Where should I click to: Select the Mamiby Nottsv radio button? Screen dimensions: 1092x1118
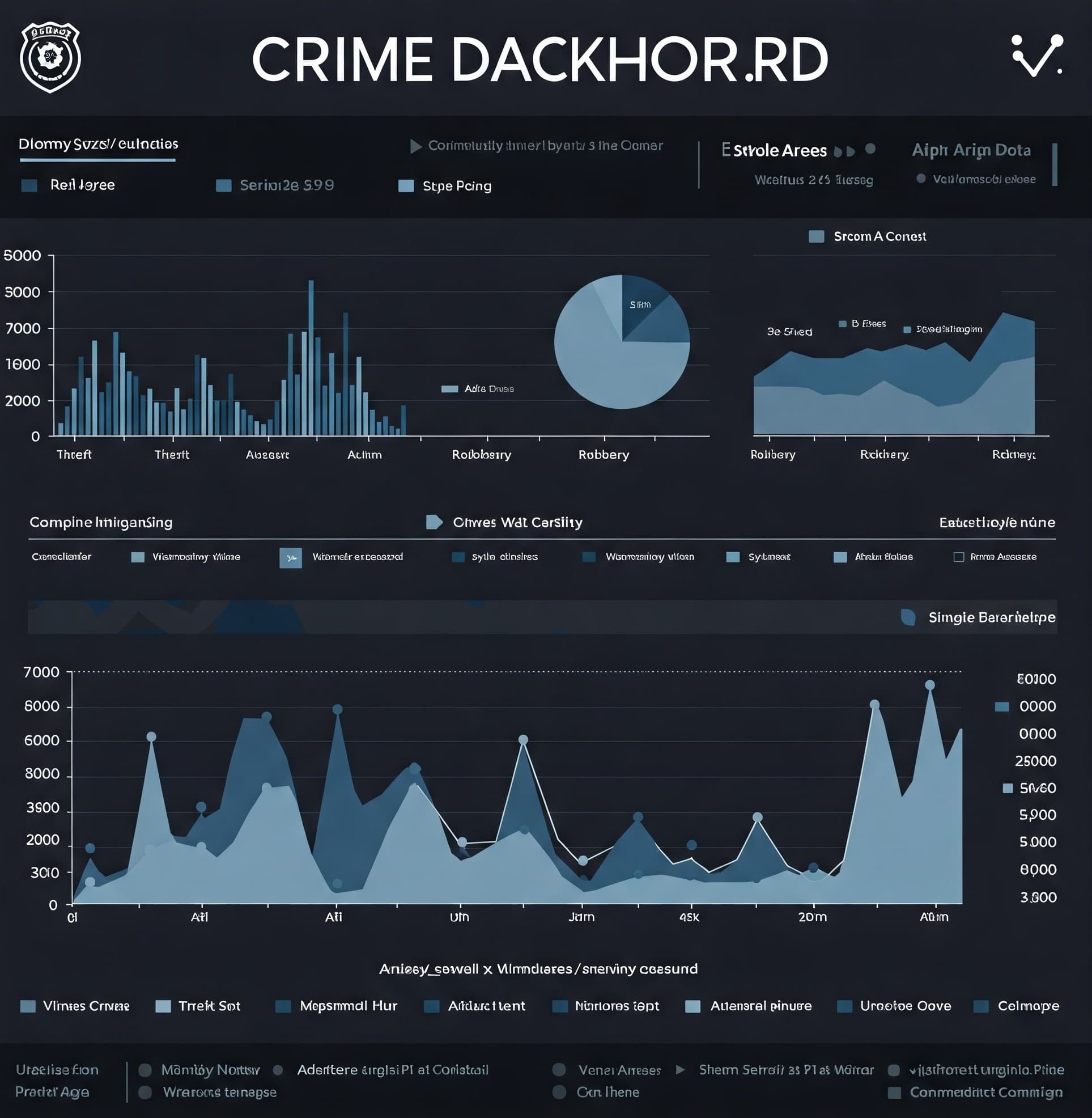145,1070
